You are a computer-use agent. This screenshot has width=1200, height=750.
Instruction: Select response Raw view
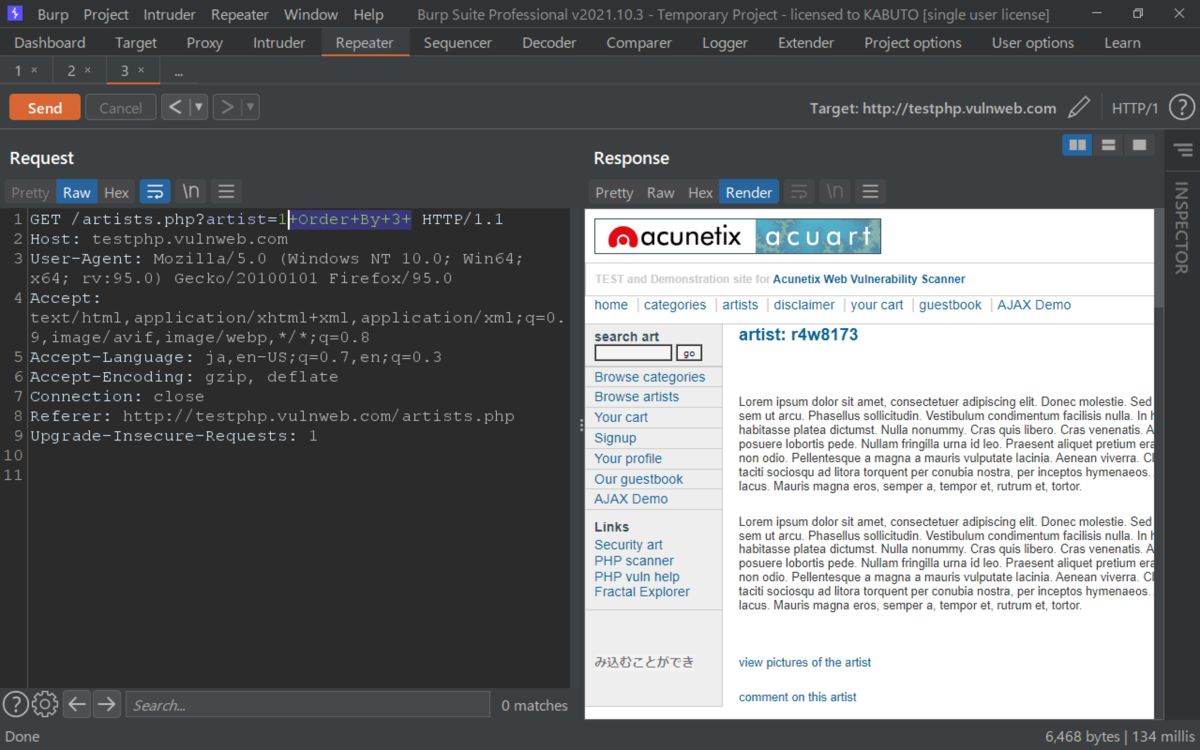(660, 192)
